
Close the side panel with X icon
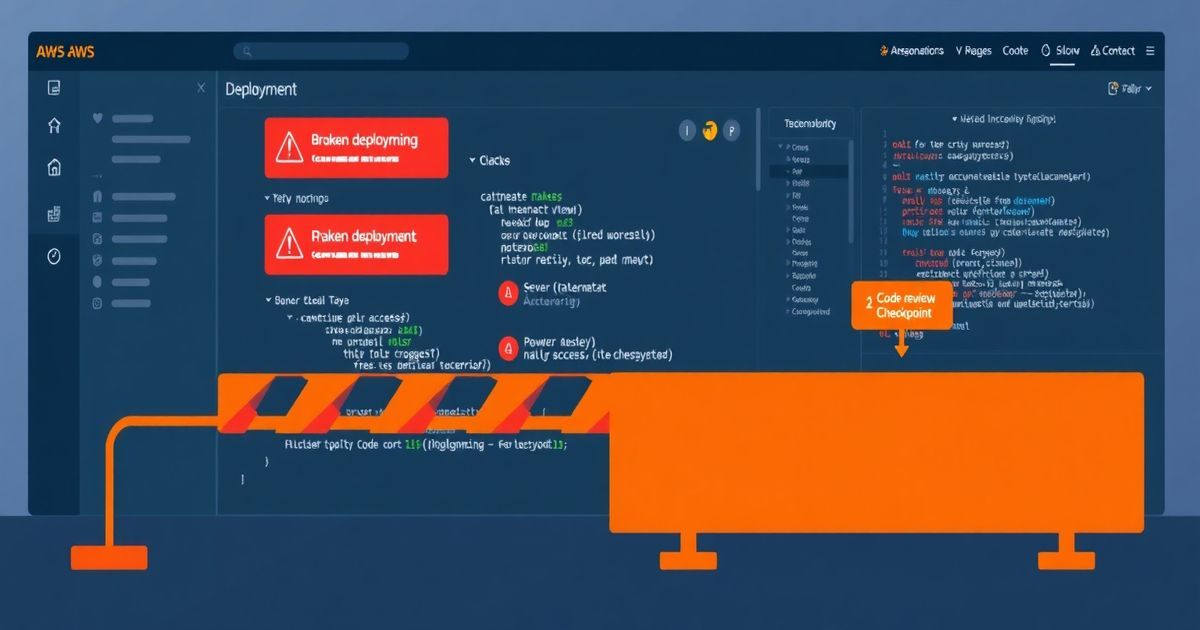201,88
